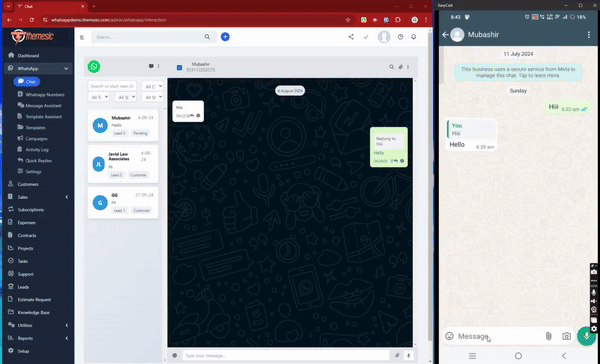Open Quick Replies in sidebar
This screenshot has width=600, height=364.
(38, 161)
